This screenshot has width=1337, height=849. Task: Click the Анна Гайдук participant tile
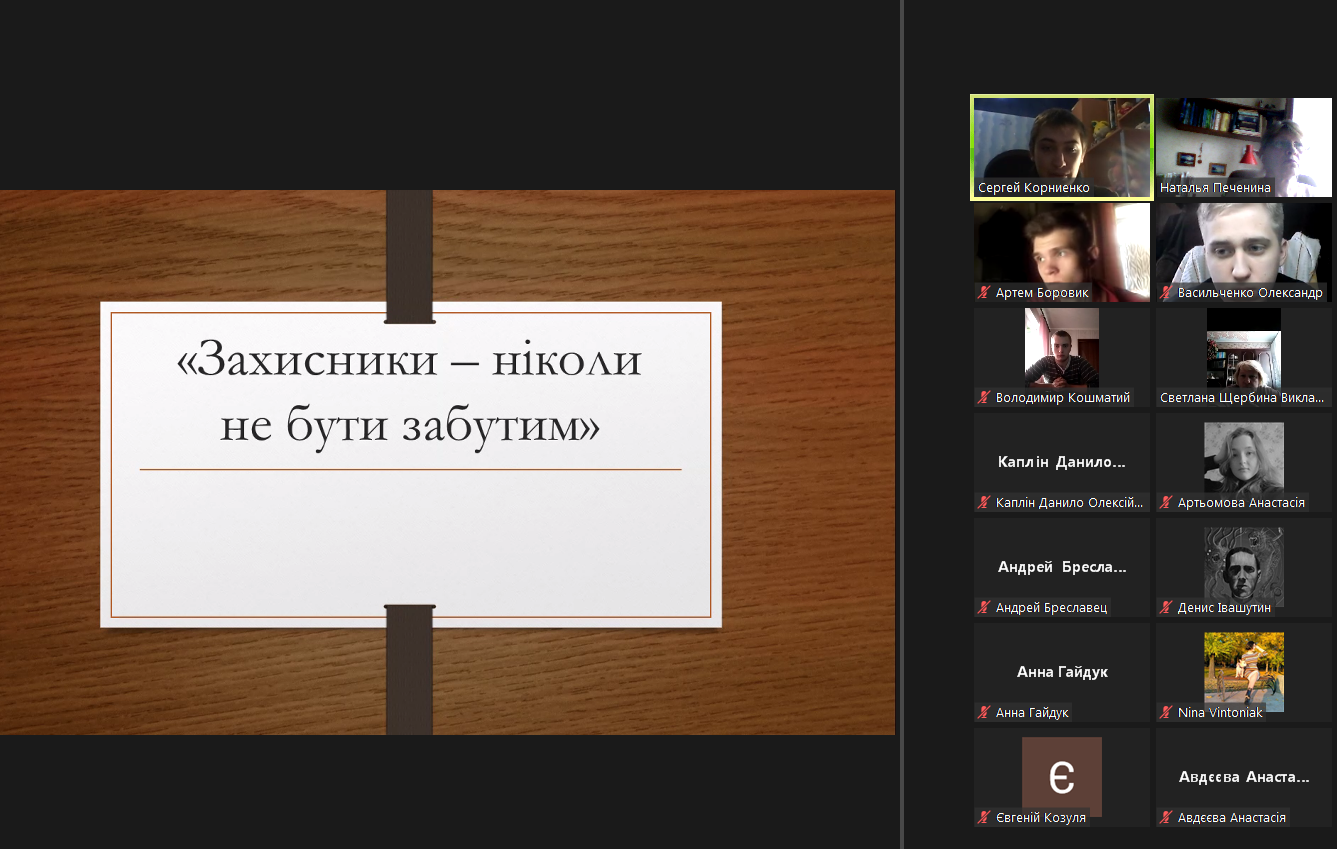(1062, 672)
